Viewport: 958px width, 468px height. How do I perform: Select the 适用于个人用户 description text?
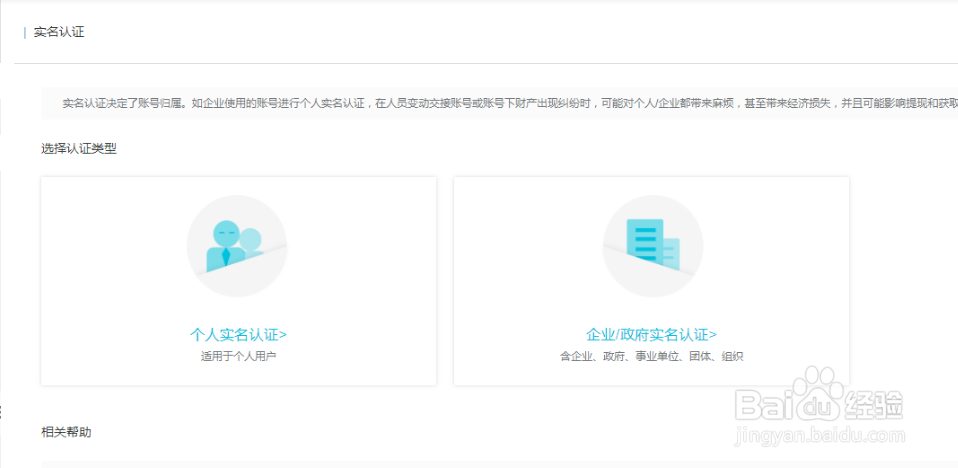238,356
